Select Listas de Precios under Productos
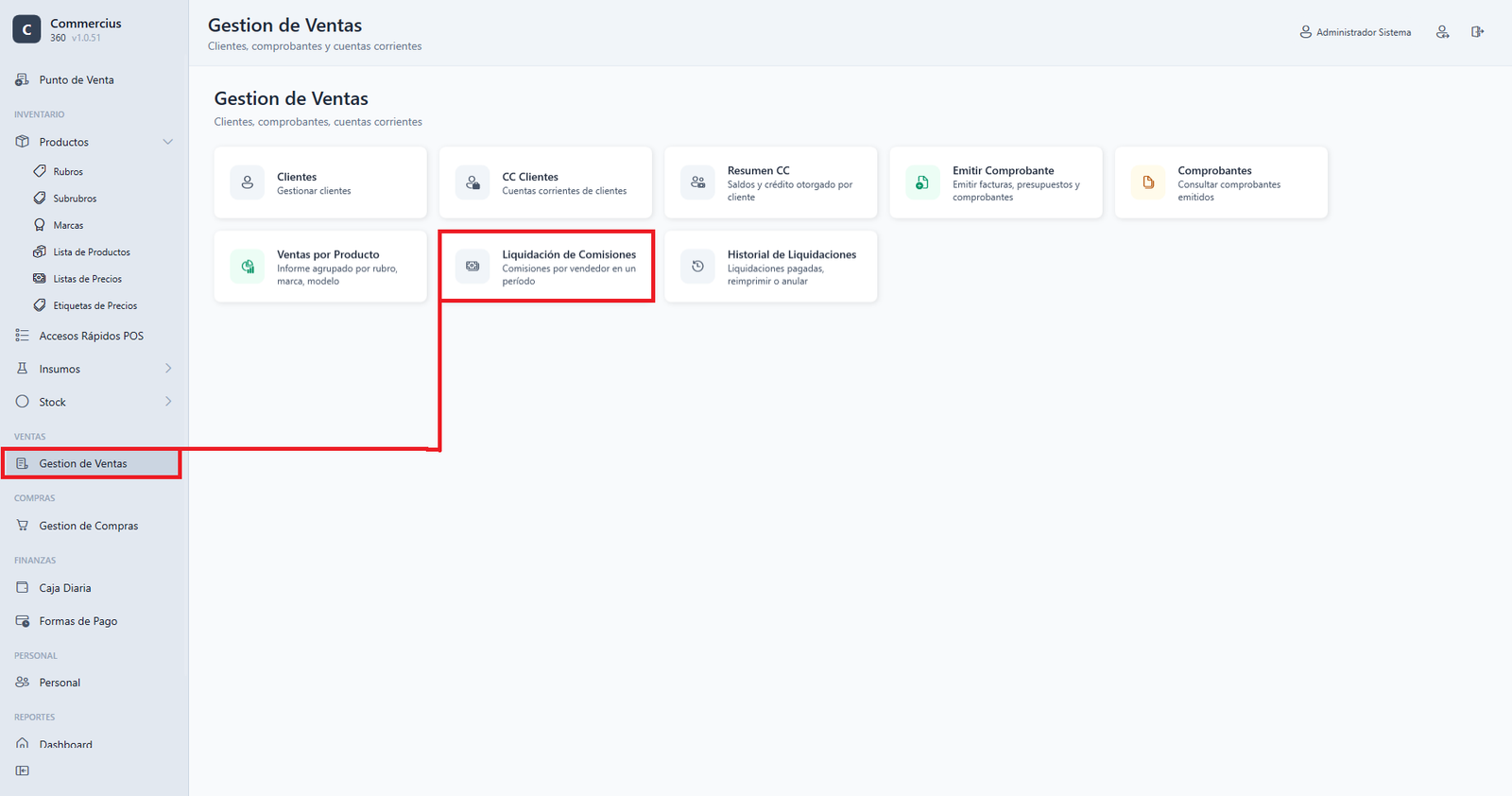Image resolution: width=1512 pixels, height=796 pixels. 87,279
